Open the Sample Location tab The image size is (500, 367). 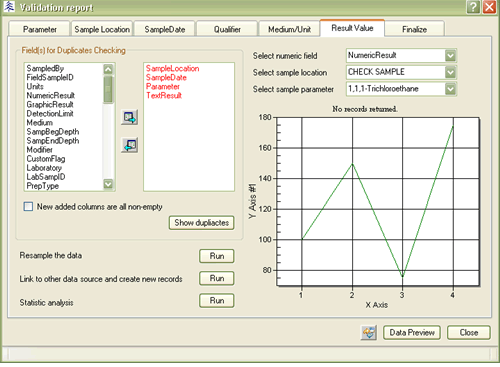[102, 29]
